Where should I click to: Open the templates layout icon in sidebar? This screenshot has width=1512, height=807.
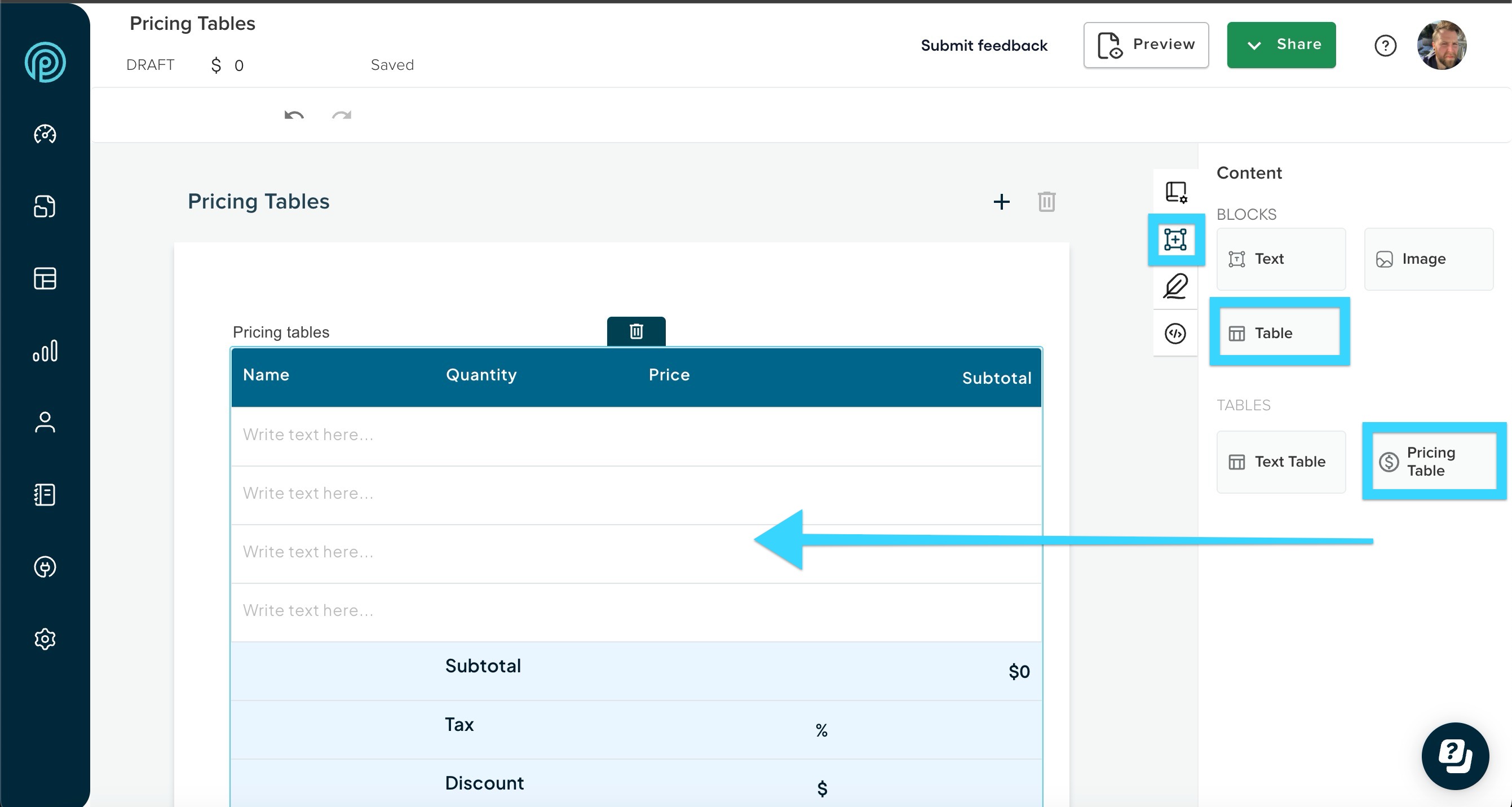pyautogui.click(x=45, y=278)
